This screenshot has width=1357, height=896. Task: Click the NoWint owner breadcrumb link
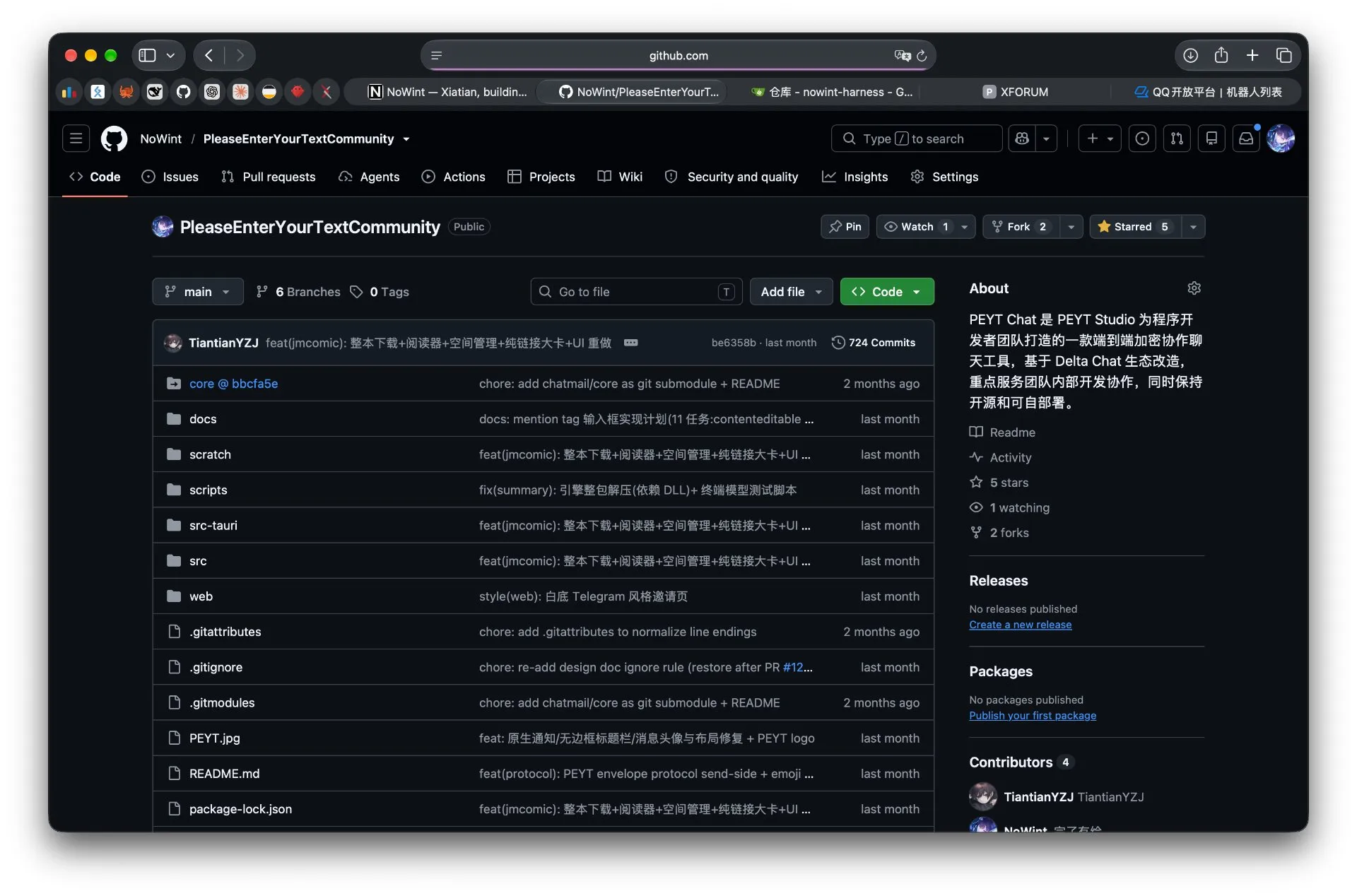160,139
